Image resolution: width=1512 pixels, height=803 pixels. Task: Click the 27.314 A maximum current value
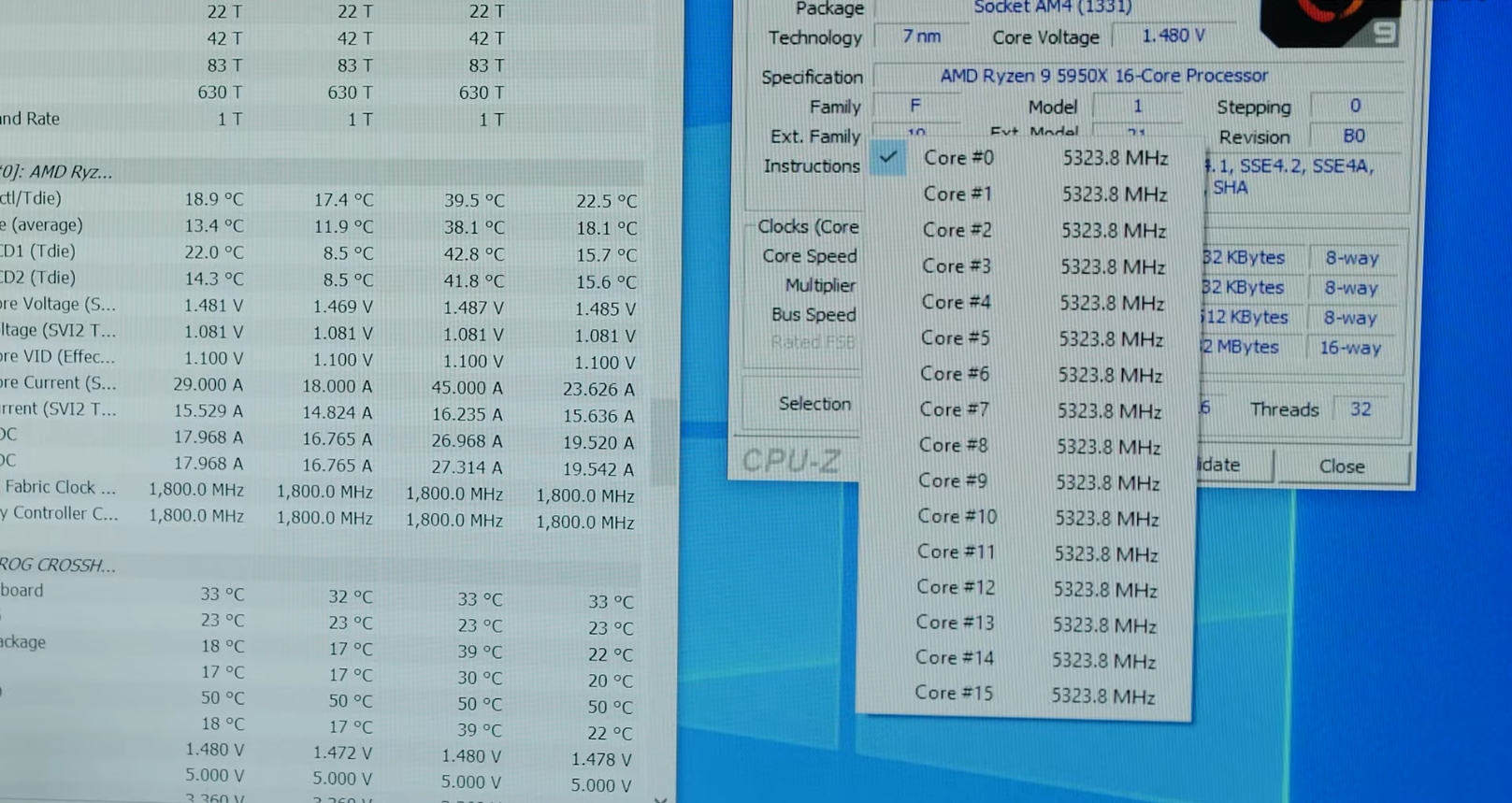click(x=468, y=466)
